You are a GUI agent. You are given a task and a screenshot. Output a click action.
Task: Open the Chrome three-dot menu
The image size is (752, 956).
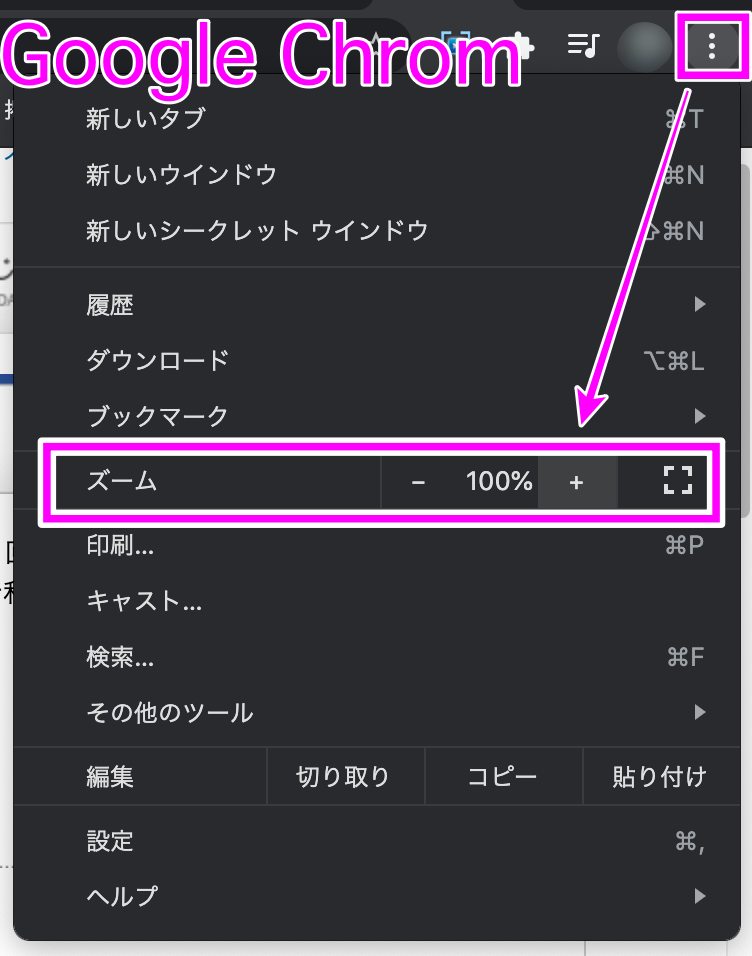(x=712, y=46)
